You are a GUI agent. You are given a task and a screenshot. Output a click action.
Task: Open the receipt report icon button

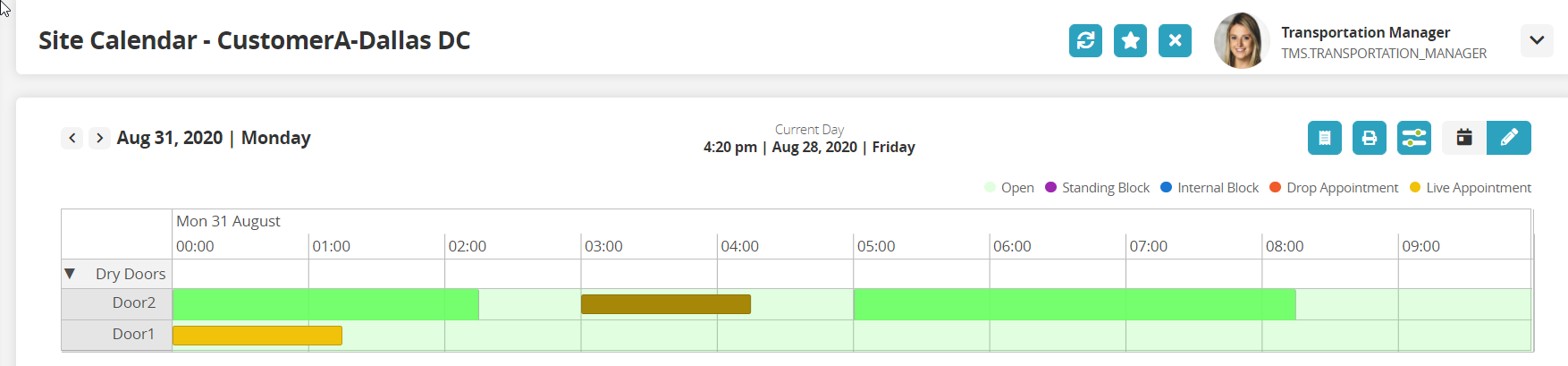(x=1324, y=138)
